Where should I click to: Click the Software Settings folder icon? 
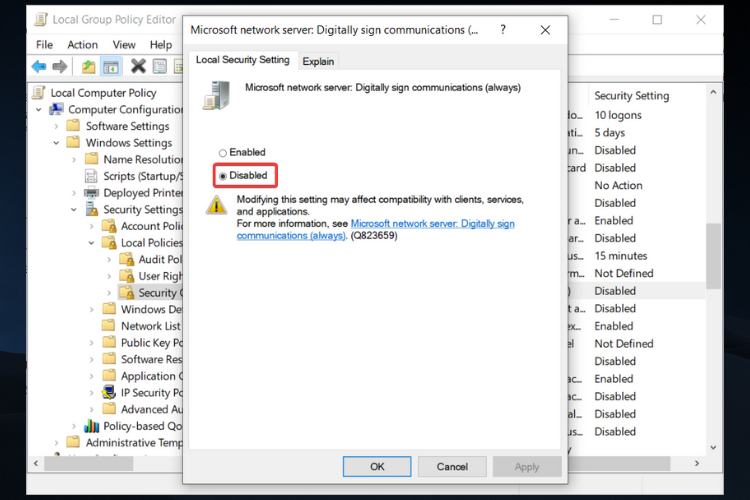click(73, 126)
